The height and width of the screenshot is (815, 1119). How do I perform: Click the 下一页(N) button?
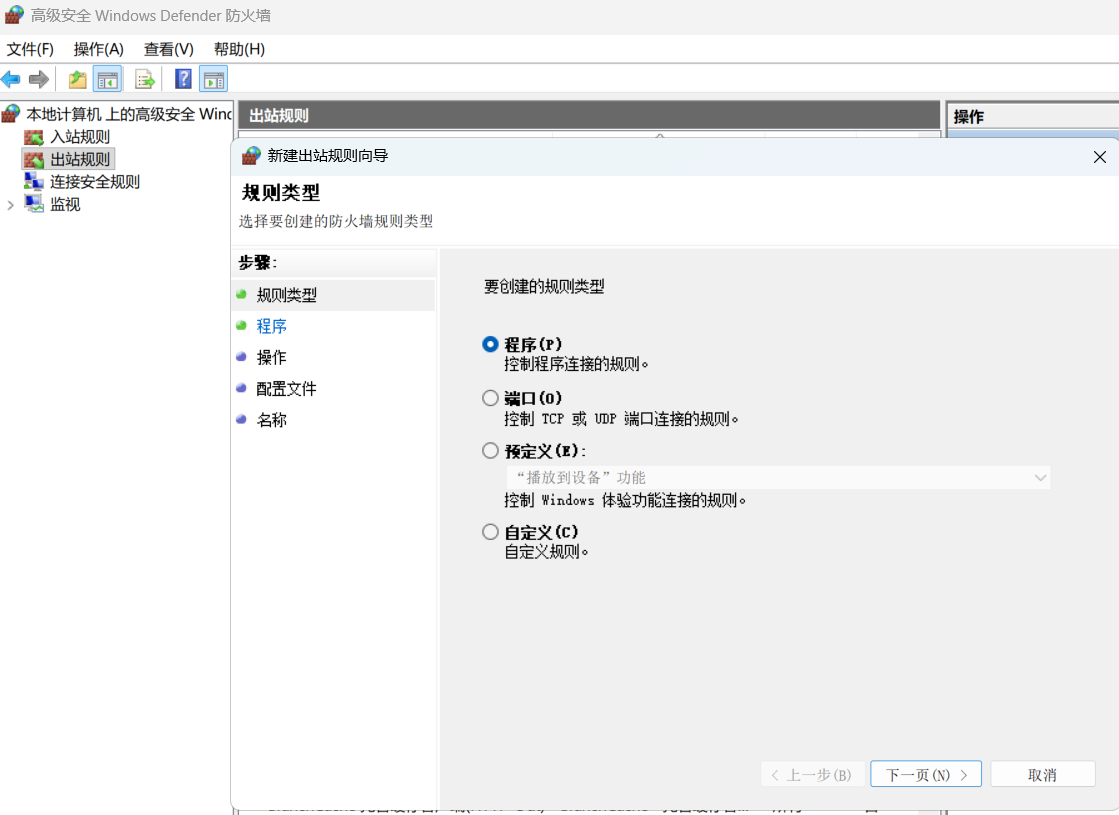pyautogui.click(x=926, y=774)
